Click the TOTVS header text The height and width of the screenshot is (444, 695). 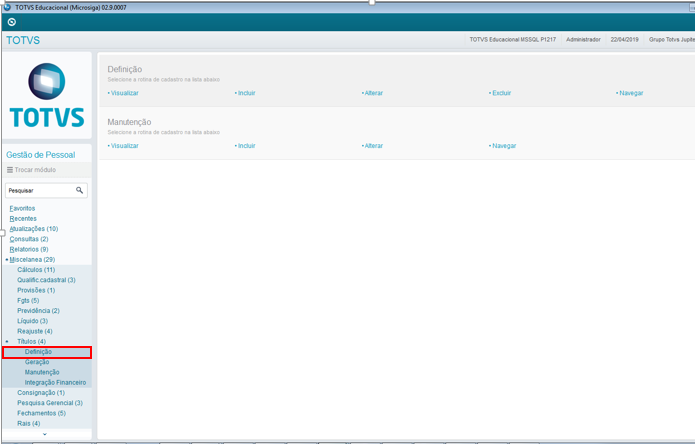coord(23,40)
